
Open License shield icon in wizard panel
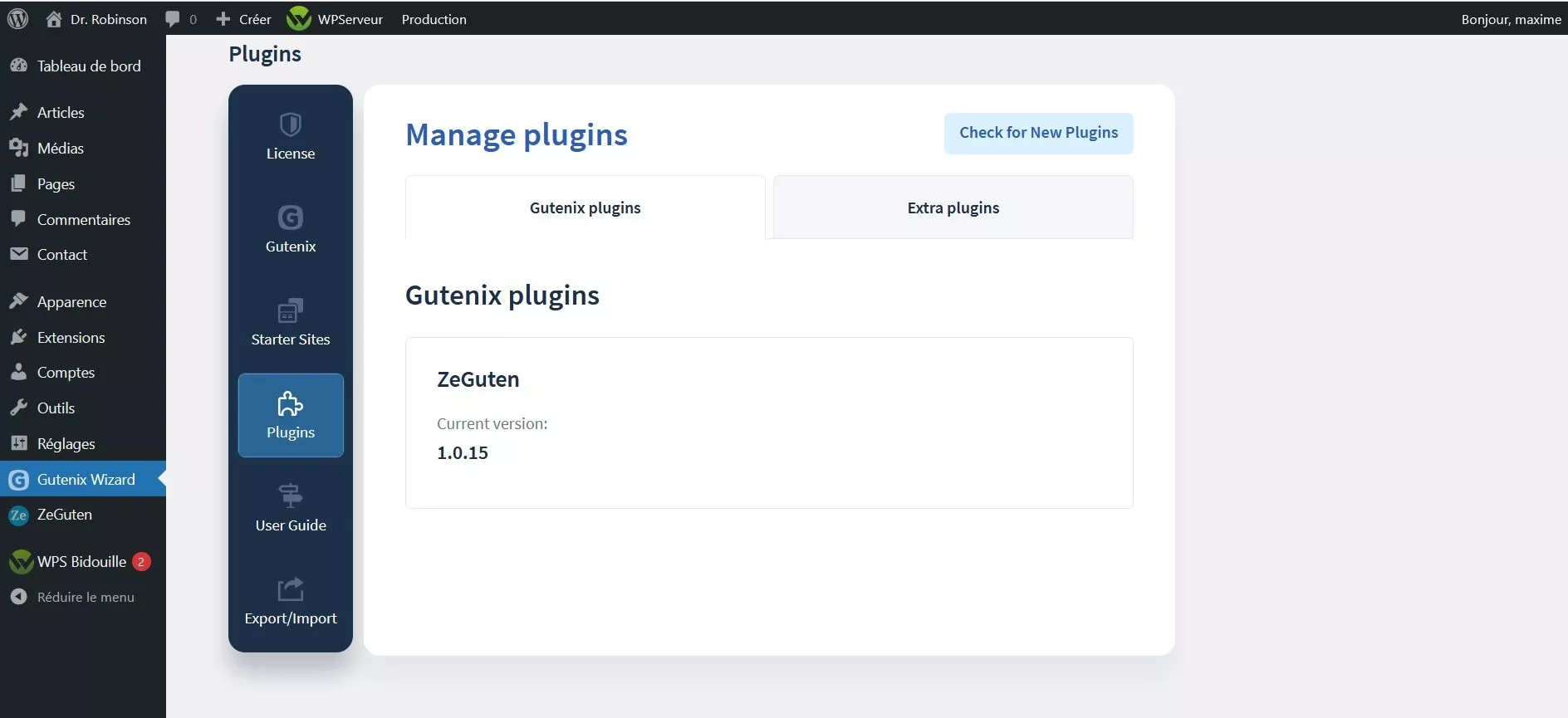[x=291, y=125]
